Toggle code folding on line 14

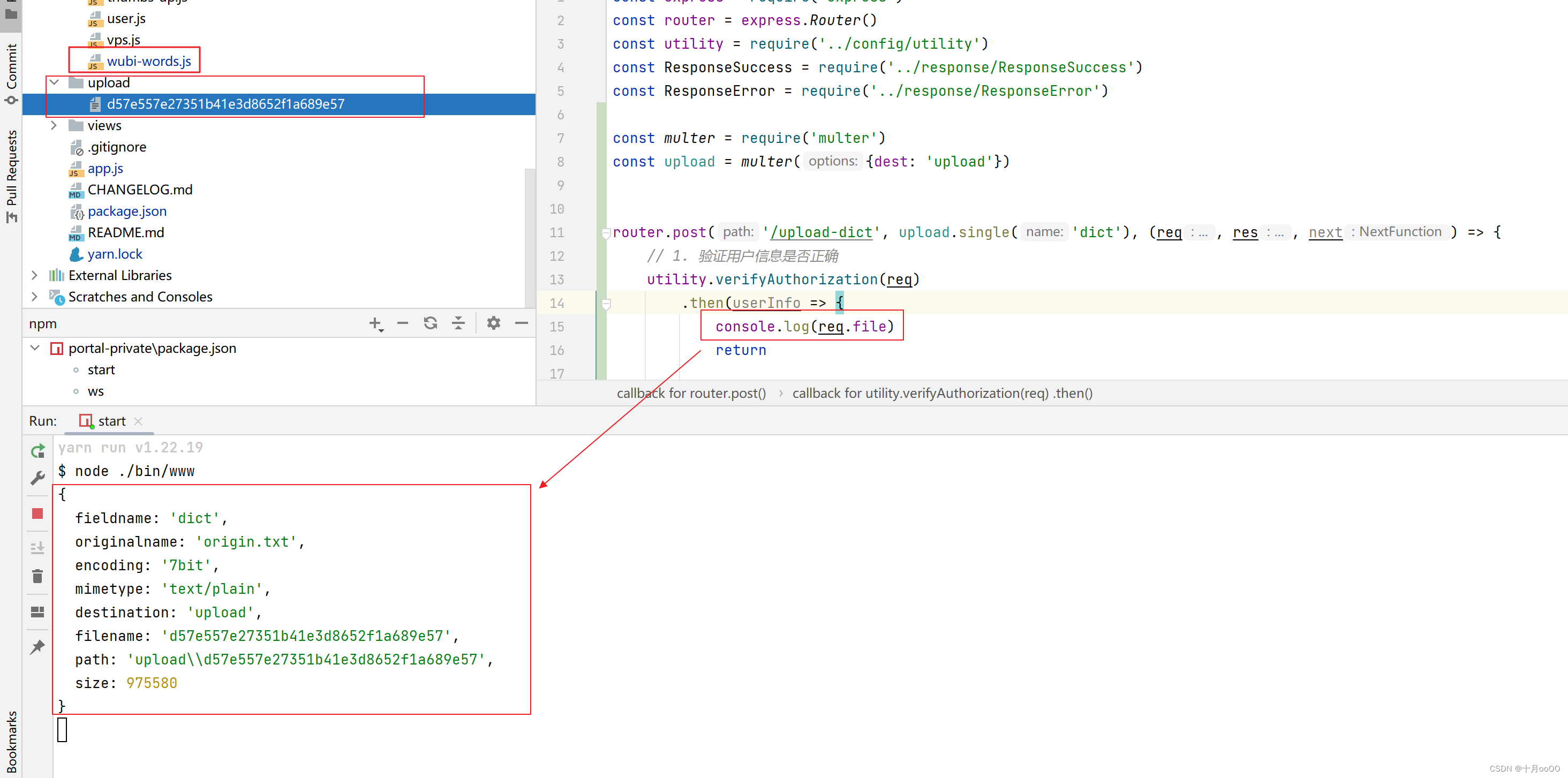click(x=606, y=303)
